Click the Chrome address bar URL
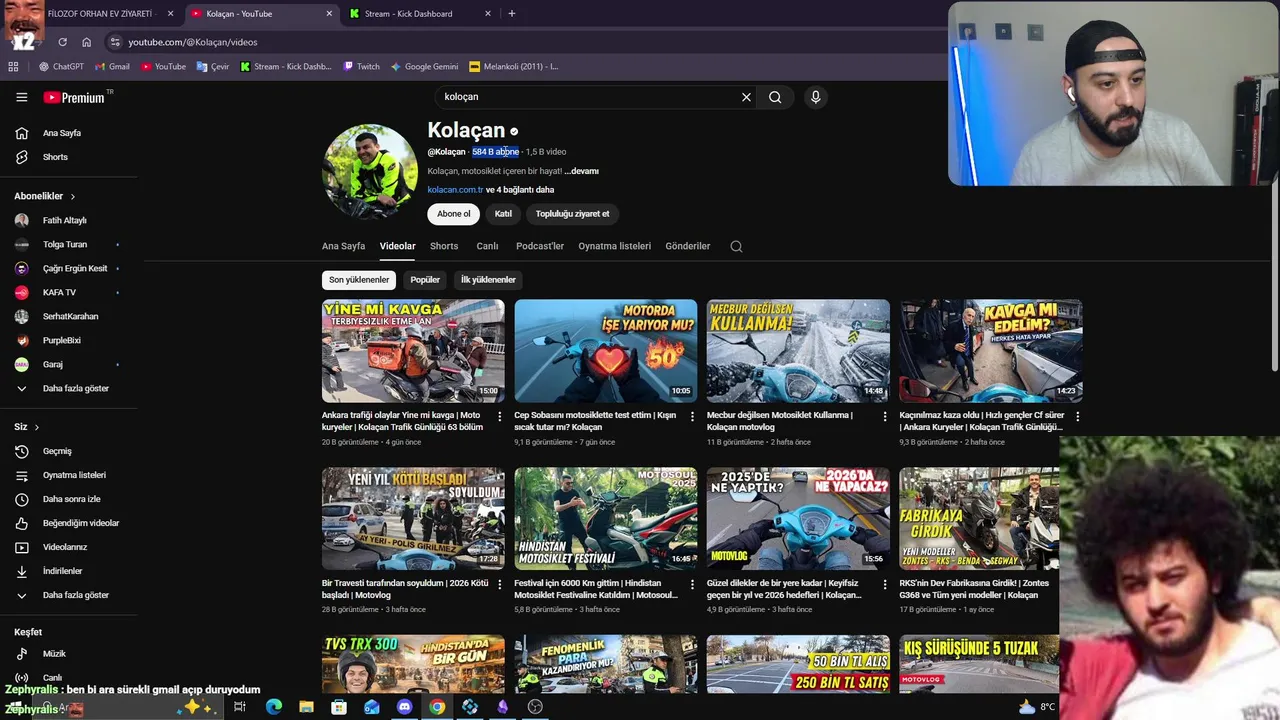Viewport: 1280px width, 720px height. (193, 42)
